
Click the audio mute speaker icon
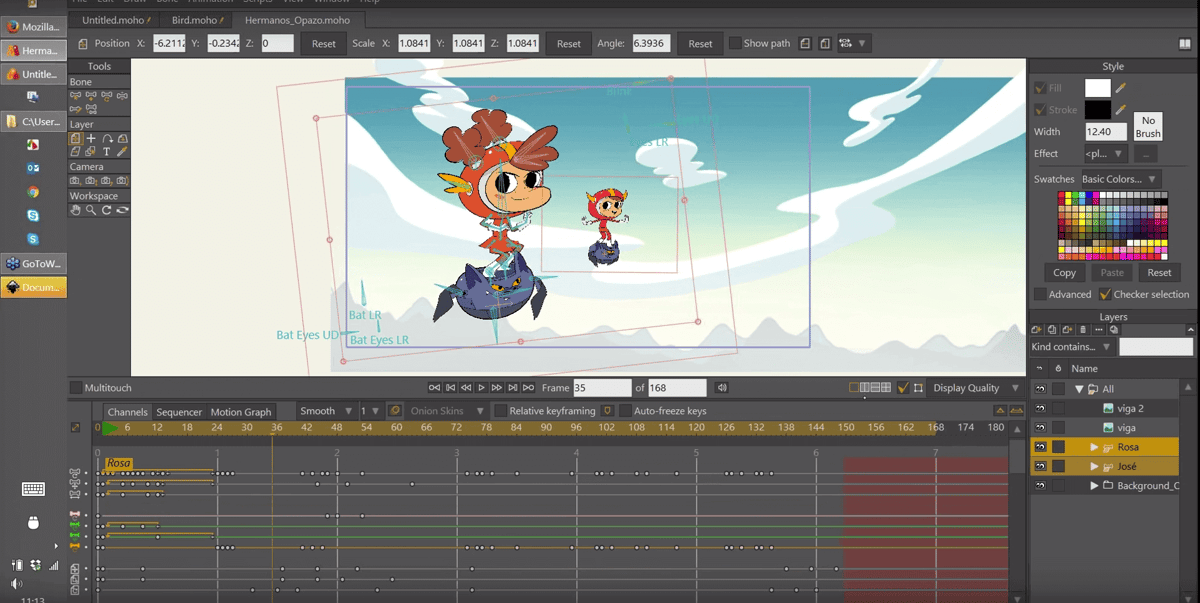tap(721, 388)
